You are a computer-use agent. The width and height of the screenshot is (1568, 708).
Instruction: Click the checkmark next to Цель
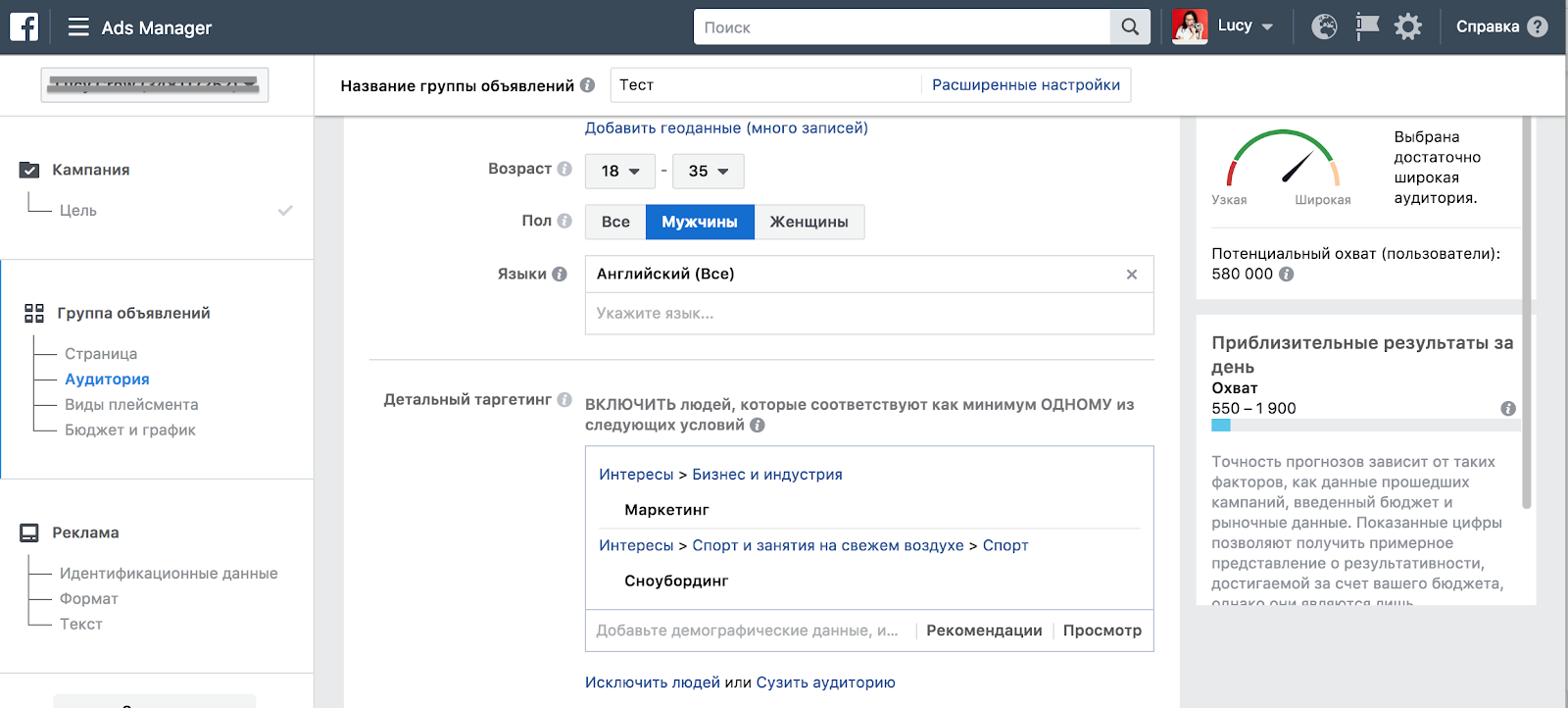point(285,210)
